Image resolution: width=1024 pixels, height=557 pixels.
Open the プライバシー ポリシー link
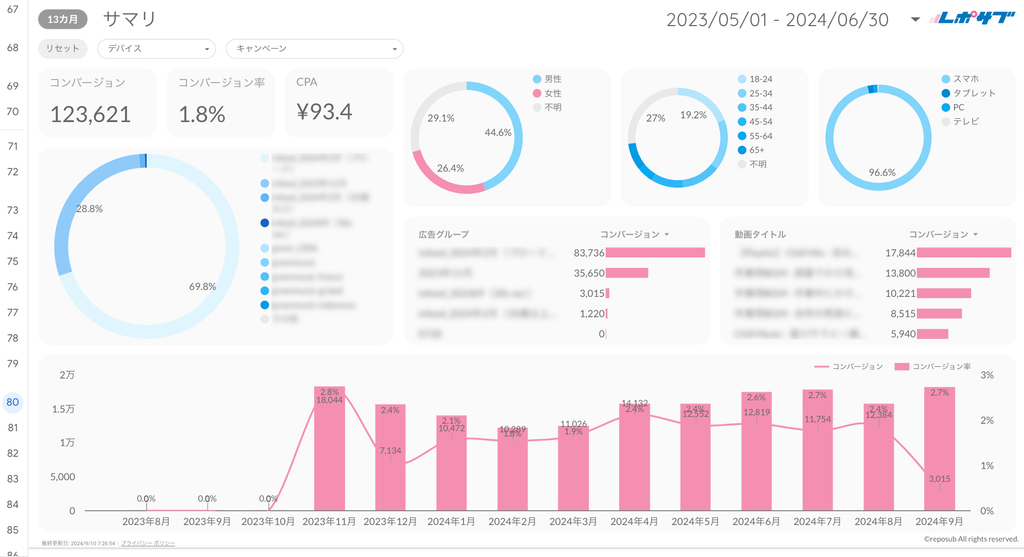[148, 542]
